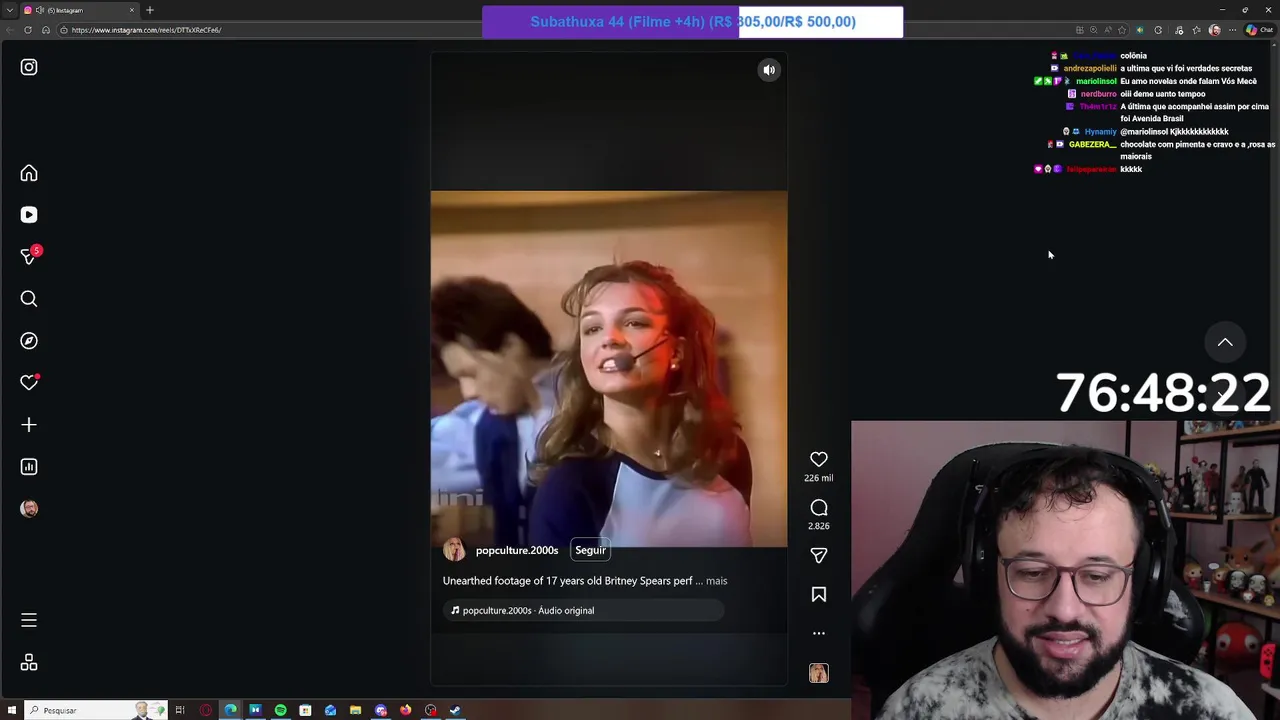
Task: Go to the Instagram Home feed icon
Action: (x=29, y=173)
